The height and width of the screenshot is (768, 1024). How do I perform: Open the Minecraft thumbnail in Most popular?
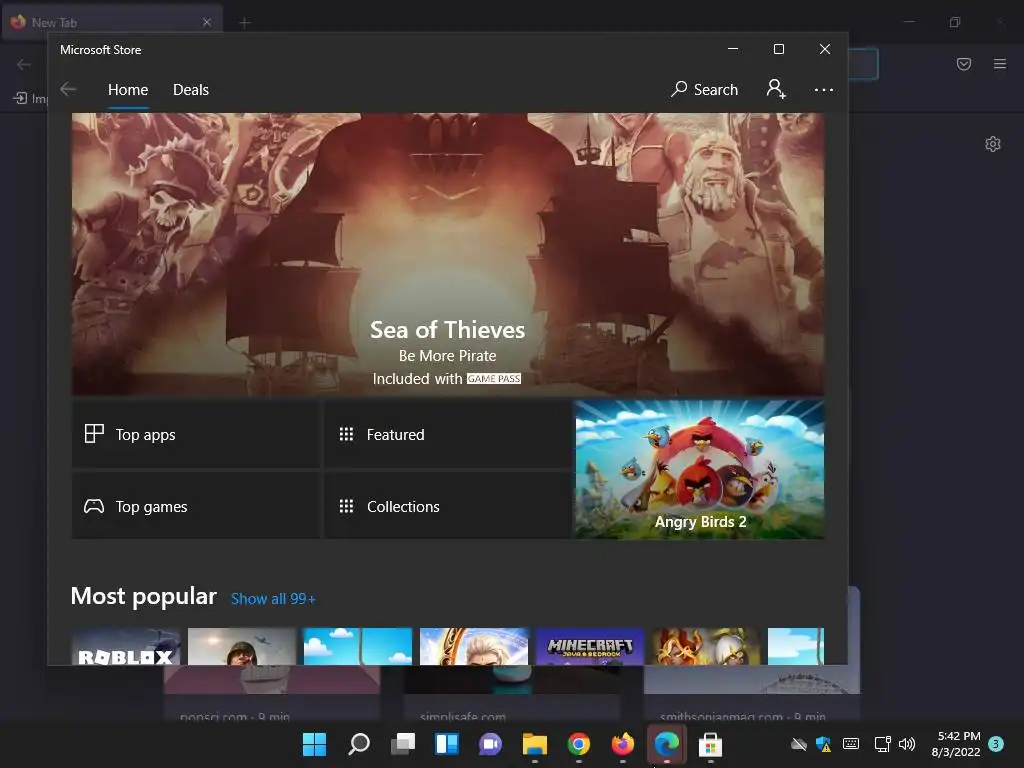tap(590, 647)
